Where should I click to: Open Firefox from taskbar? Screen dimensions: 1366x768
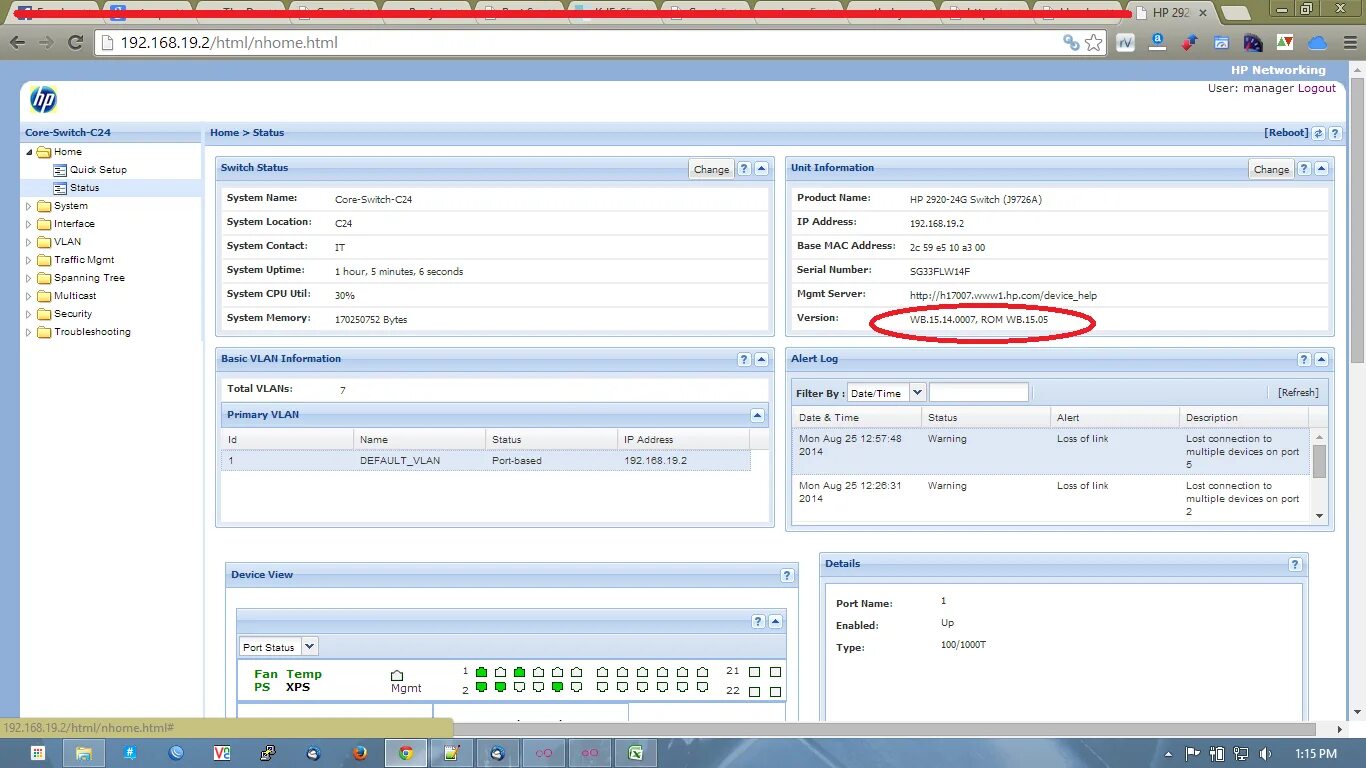click(360, 753)
